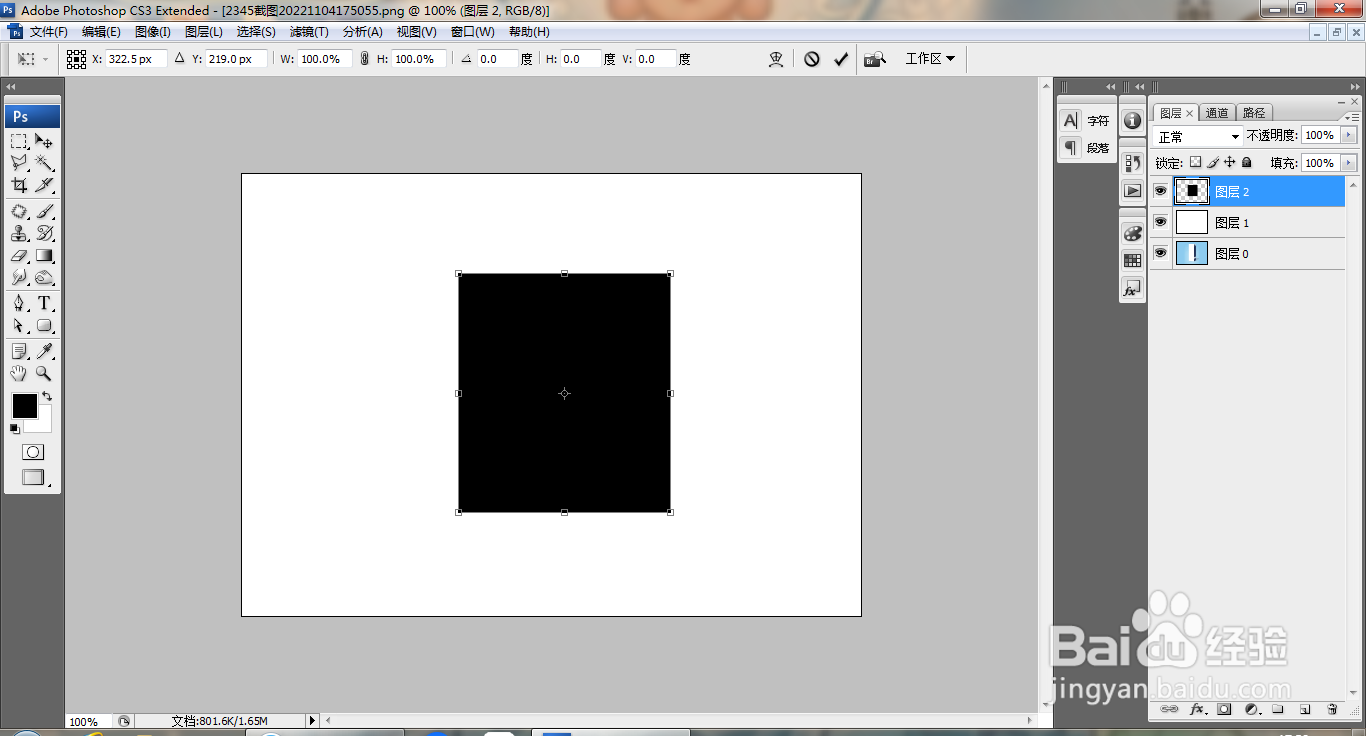This screenshot has height=736, width=1366.
Task: Hide layer 图层 2 eye icon
Action: pyautogui.click(x=1160, y=191)
